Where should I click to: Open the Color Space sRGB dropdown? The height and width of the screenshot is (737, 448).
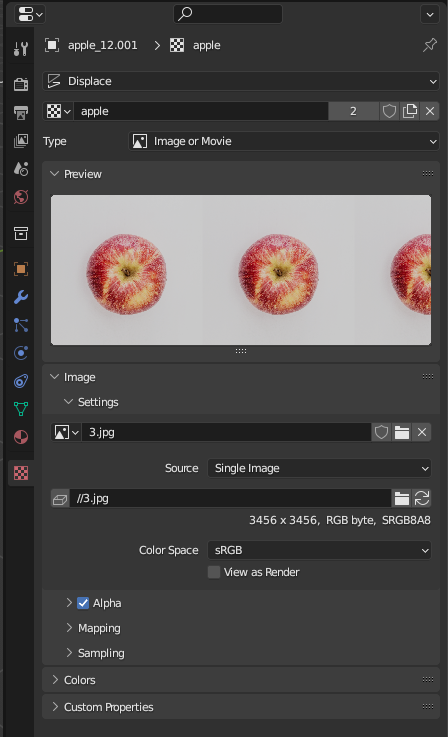click(319, 550)
